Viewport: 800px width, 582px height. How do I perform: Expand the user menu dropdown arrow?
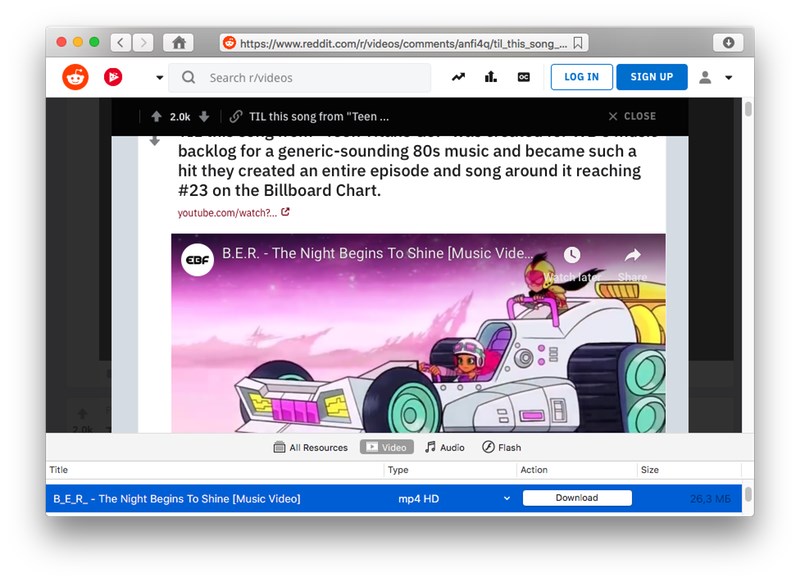coord(729,78)
